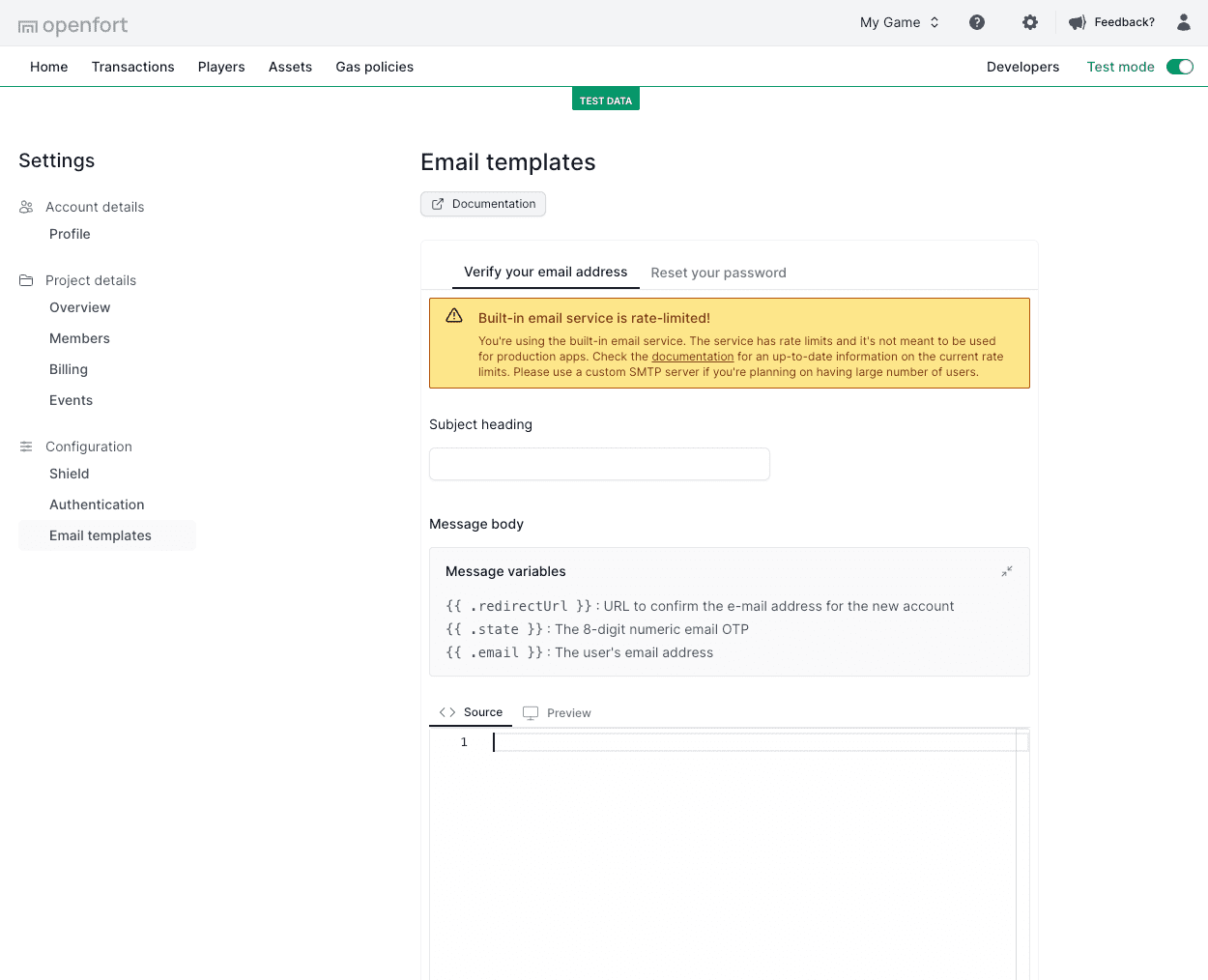Open the help question mark icon
The image size is (1208, 980).
pos(977,22)
